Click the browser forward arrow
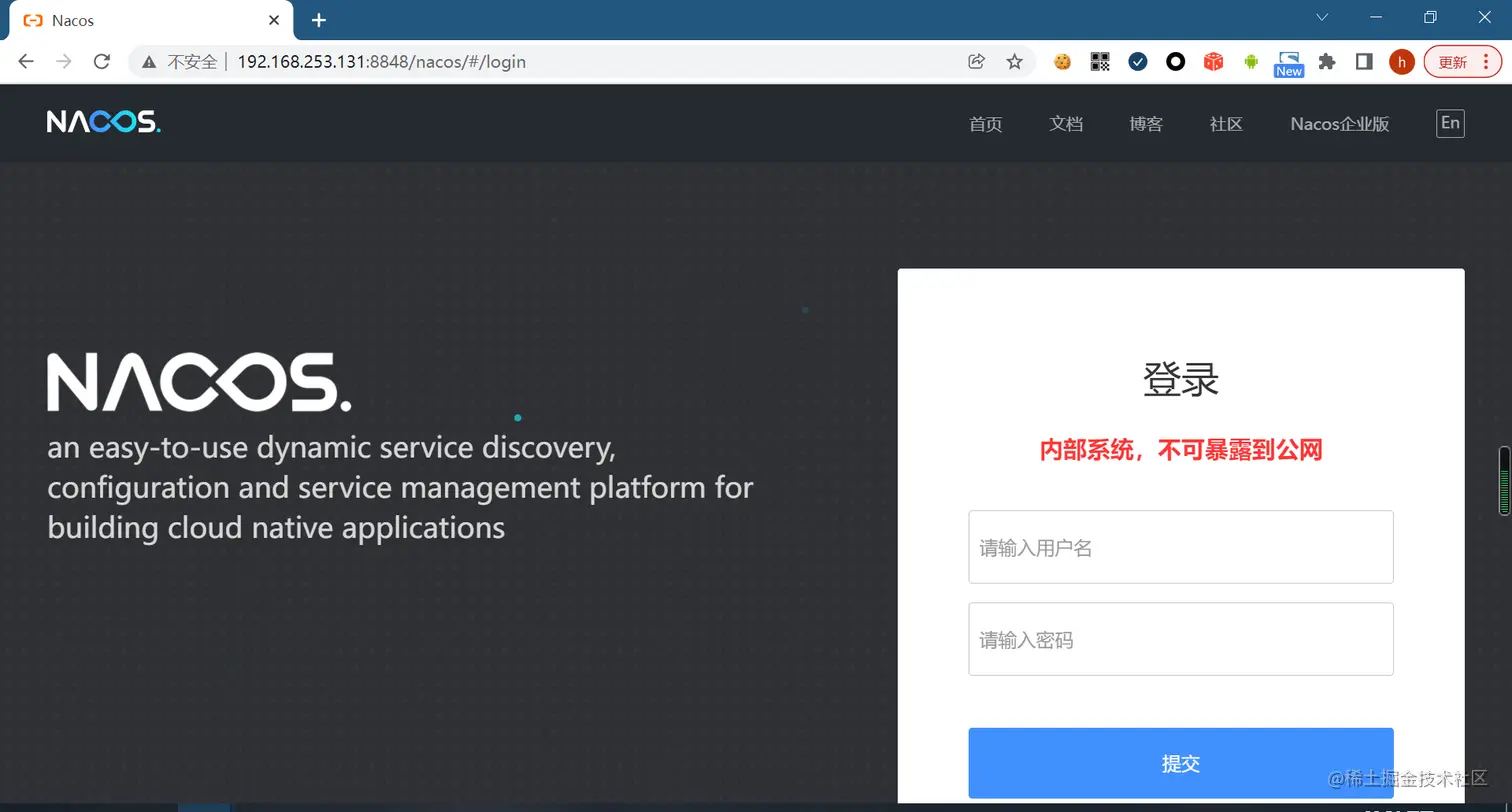Viewport: 1512px width, 812px height. (x=64, y=62)
